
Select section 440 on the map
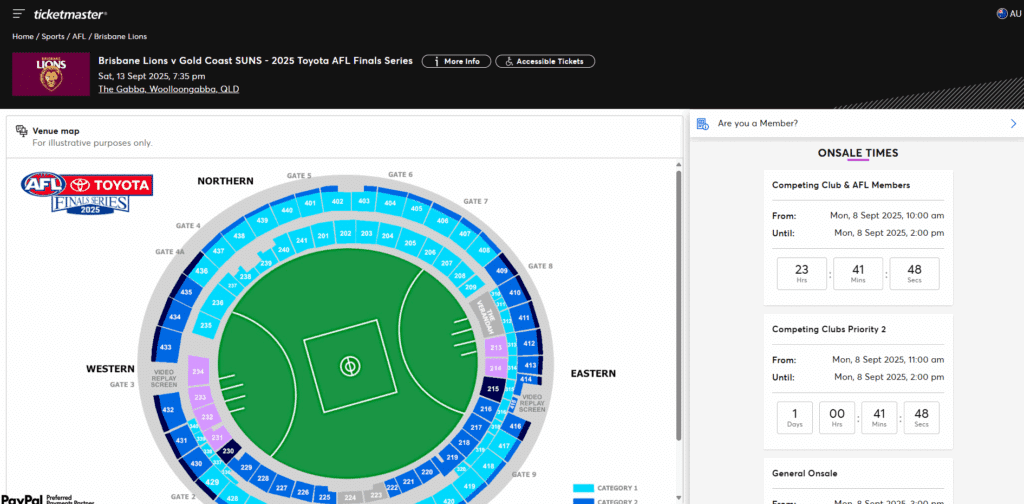click(x=287, y=210)
